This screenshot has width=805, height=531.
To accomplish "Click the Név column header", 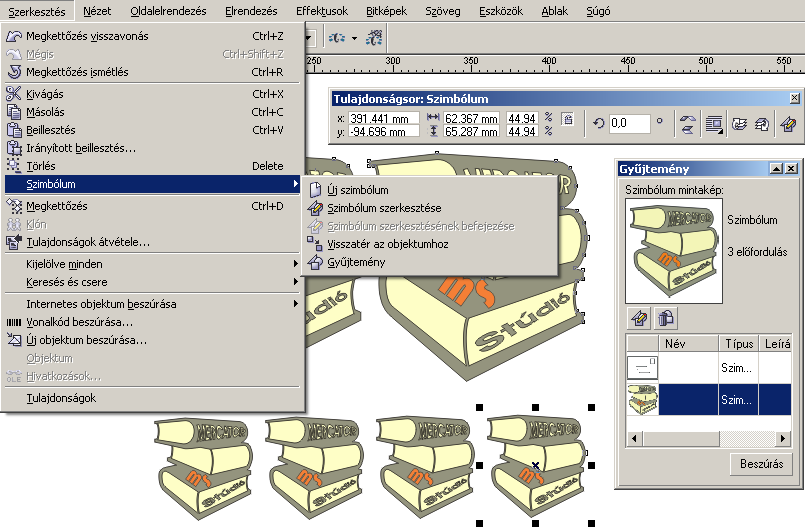I will (688, 344).
